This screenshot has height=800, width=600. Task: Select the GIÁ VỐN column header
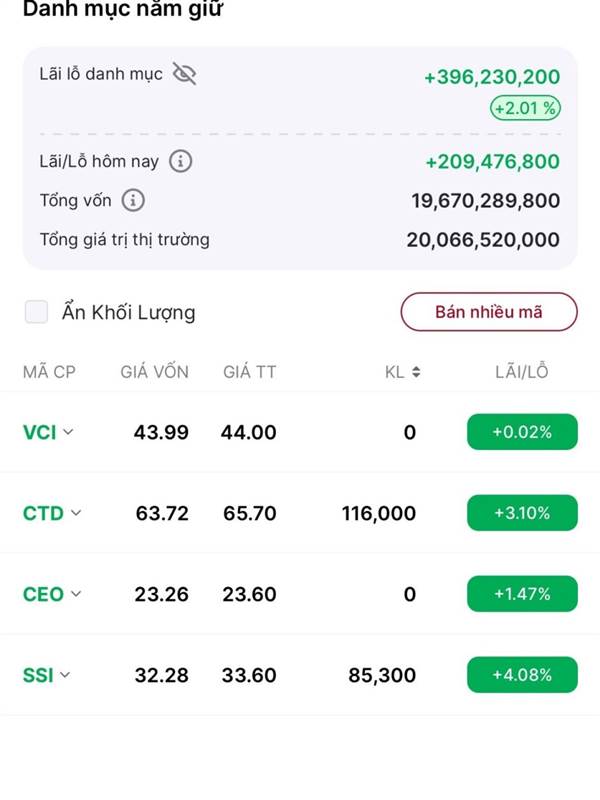tap(154, 371)
